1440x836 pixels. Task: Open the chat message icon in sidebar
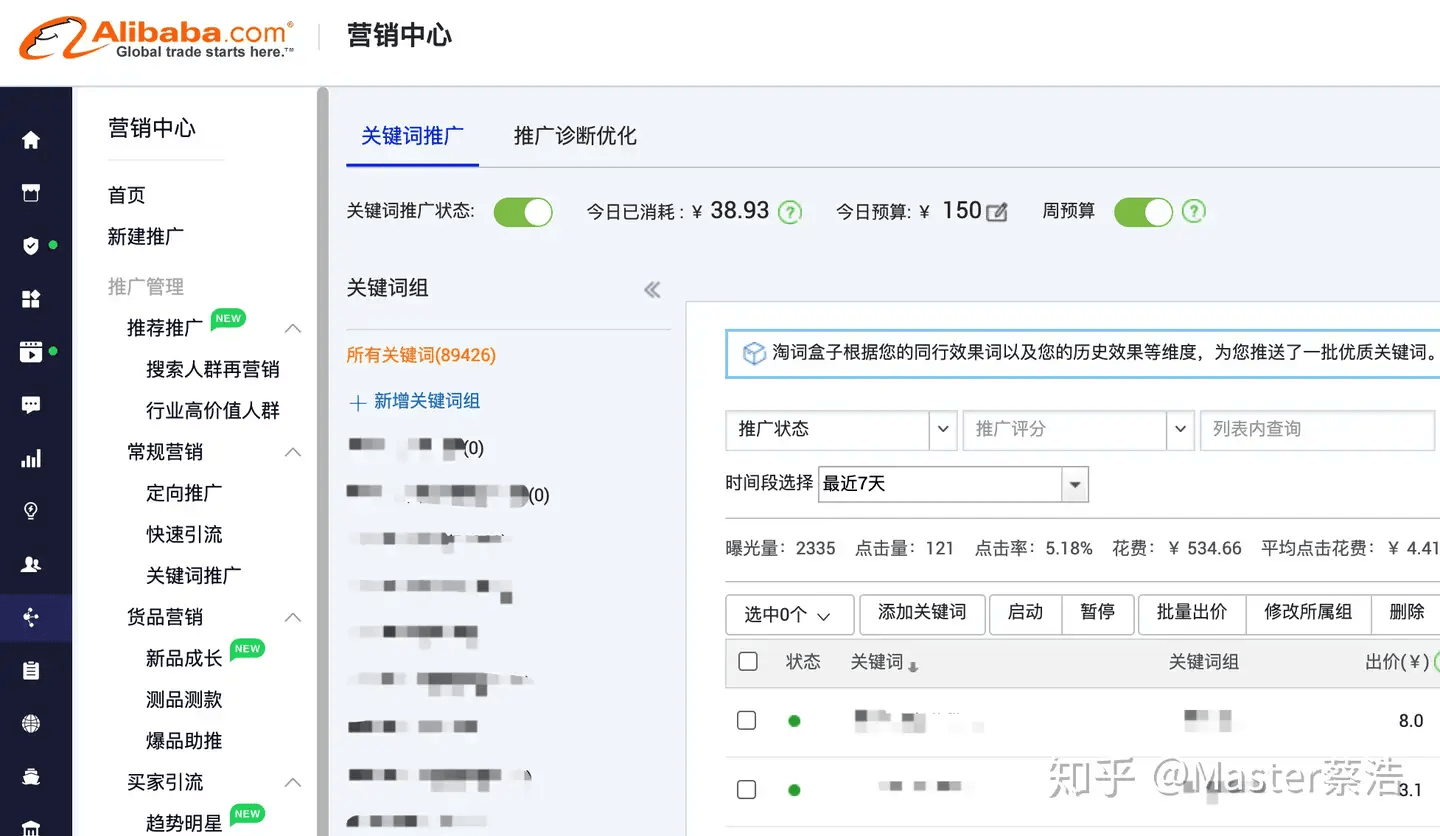(31, 405)
